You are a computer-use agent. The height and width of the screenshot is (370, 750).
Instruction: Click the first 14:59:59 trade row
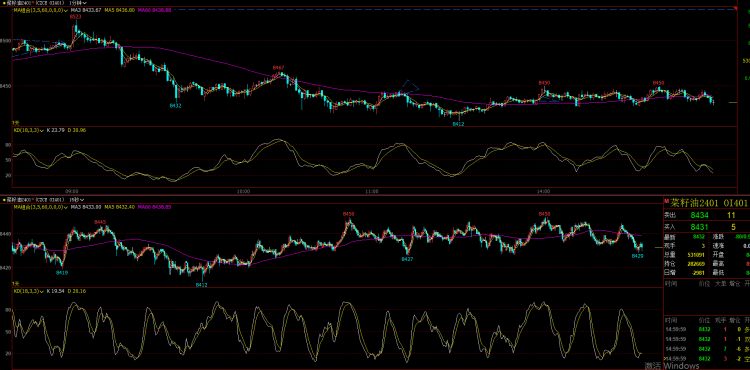coord(706,329)
